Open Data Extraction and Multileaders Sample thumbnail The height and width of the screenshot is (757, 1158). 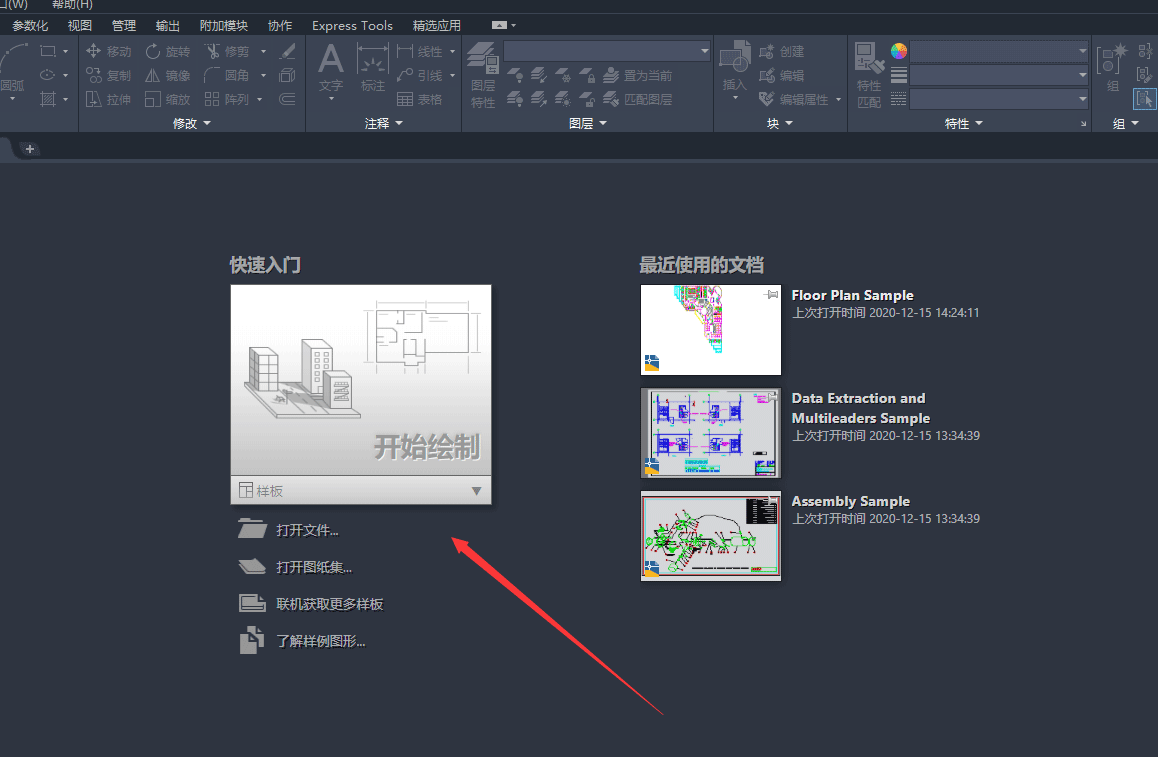coord(710,434)
